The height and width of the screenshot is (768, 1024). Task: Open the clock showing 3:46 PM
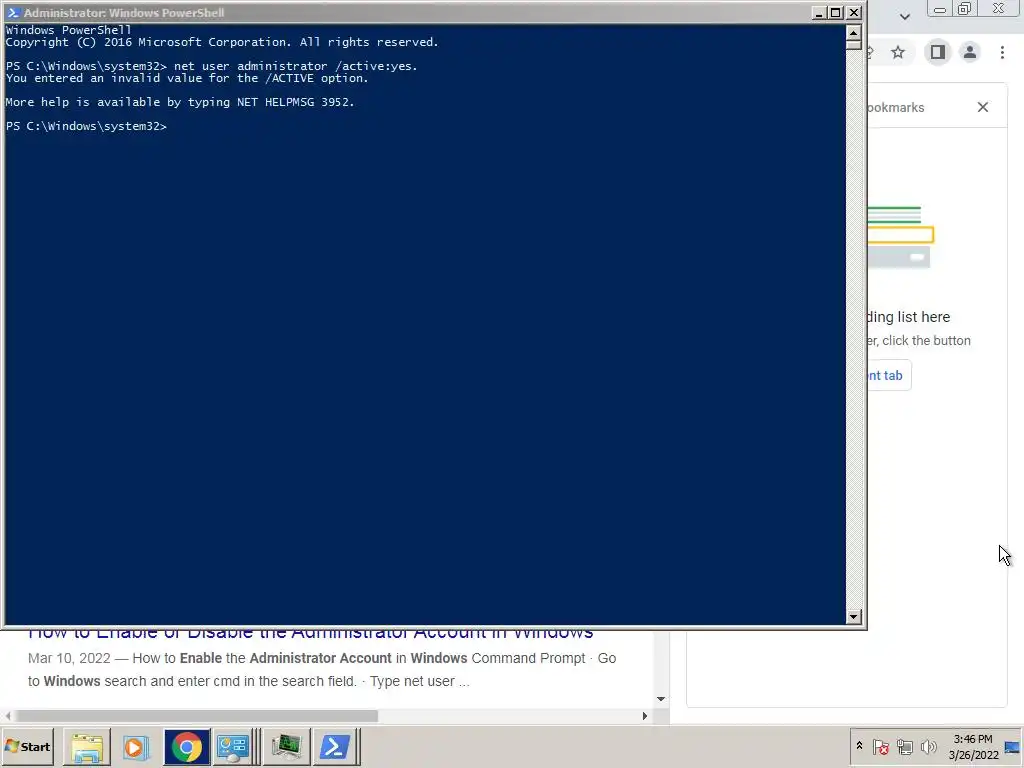pos(973,746)
